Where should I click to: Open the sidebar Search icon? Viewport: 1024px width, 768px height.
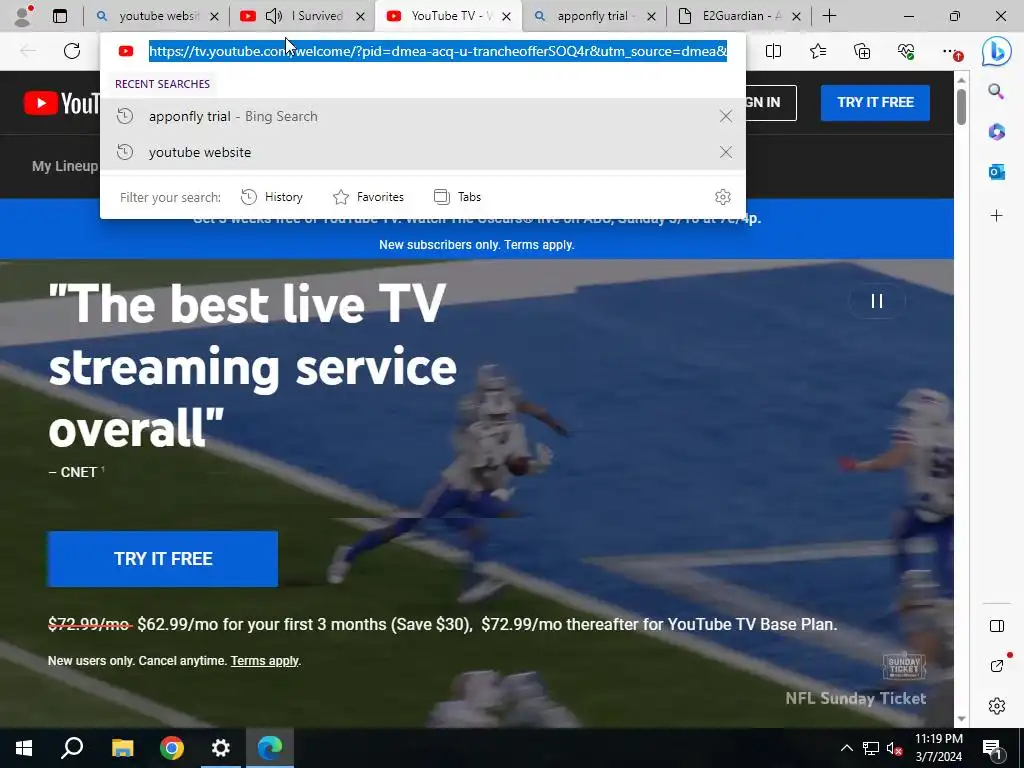(x=996, y=91)
